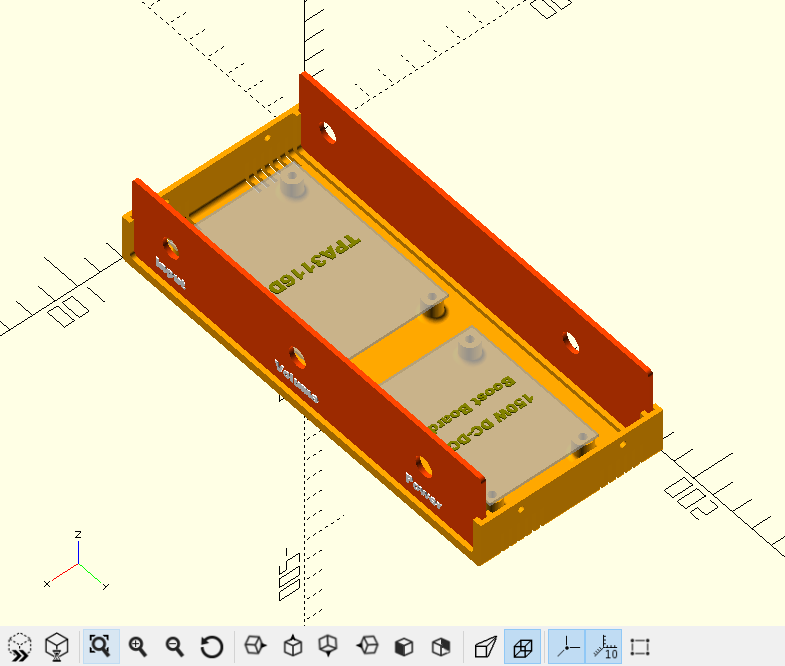Click the Volume hole on front panel
Image resolution: width=785 pixels, height=666 pixels.
click(x=297, y=357)
